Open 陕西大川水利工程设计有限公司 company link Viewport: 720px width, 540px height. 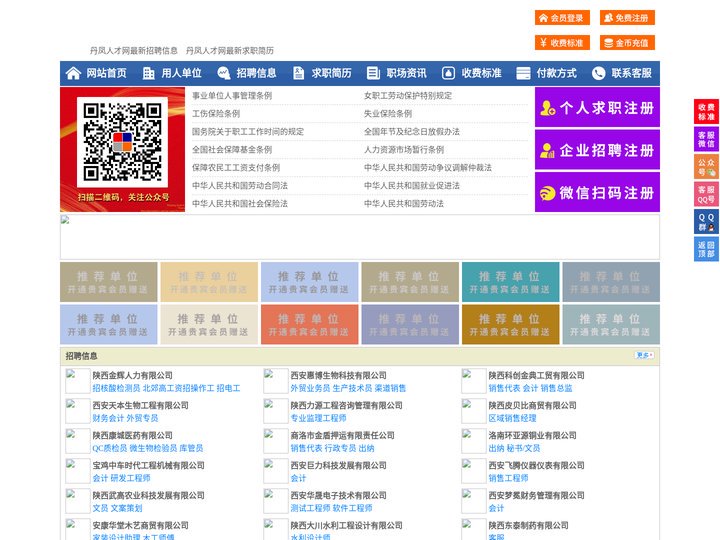click(346, 525)
